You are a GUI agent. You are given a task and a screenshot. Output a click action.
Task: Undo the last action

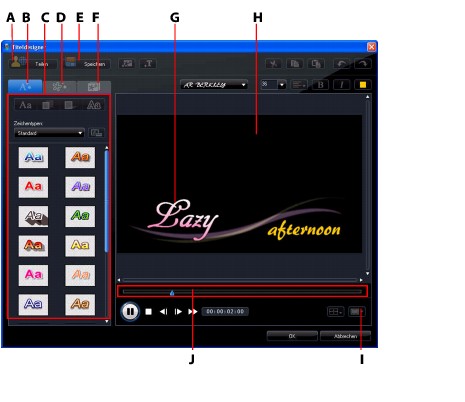click(342, 64)
